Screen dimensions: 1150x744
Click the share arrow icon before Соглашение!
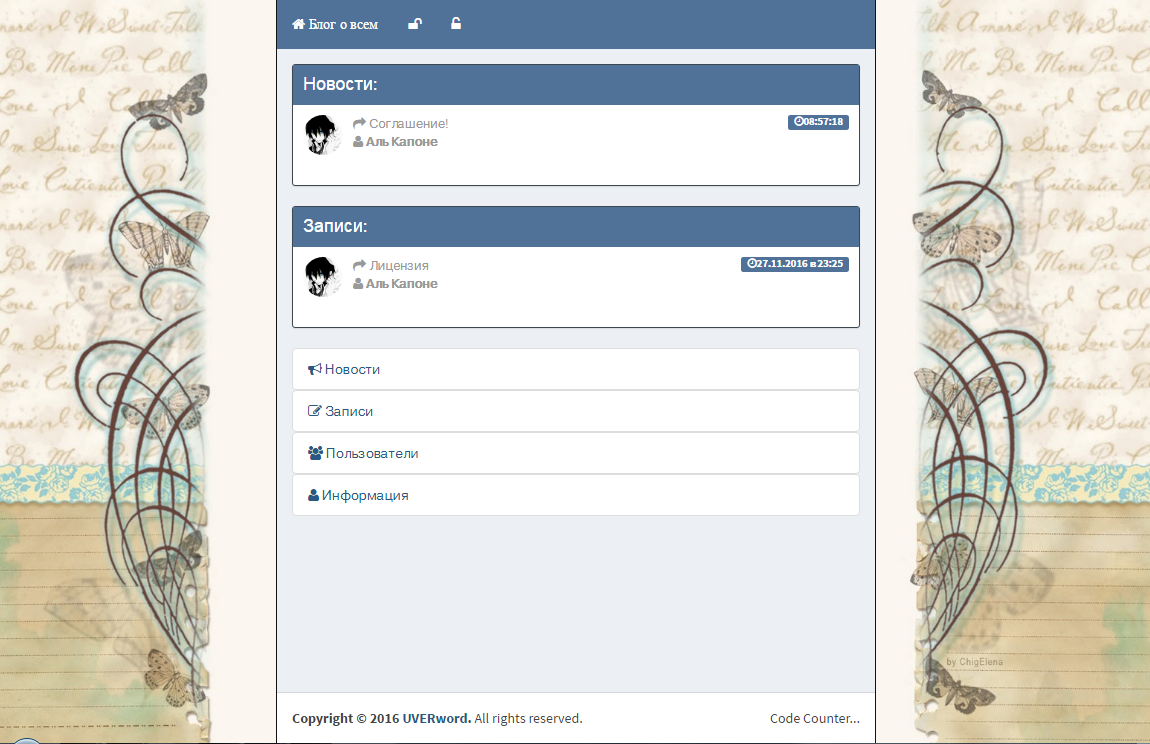point(359,123)
